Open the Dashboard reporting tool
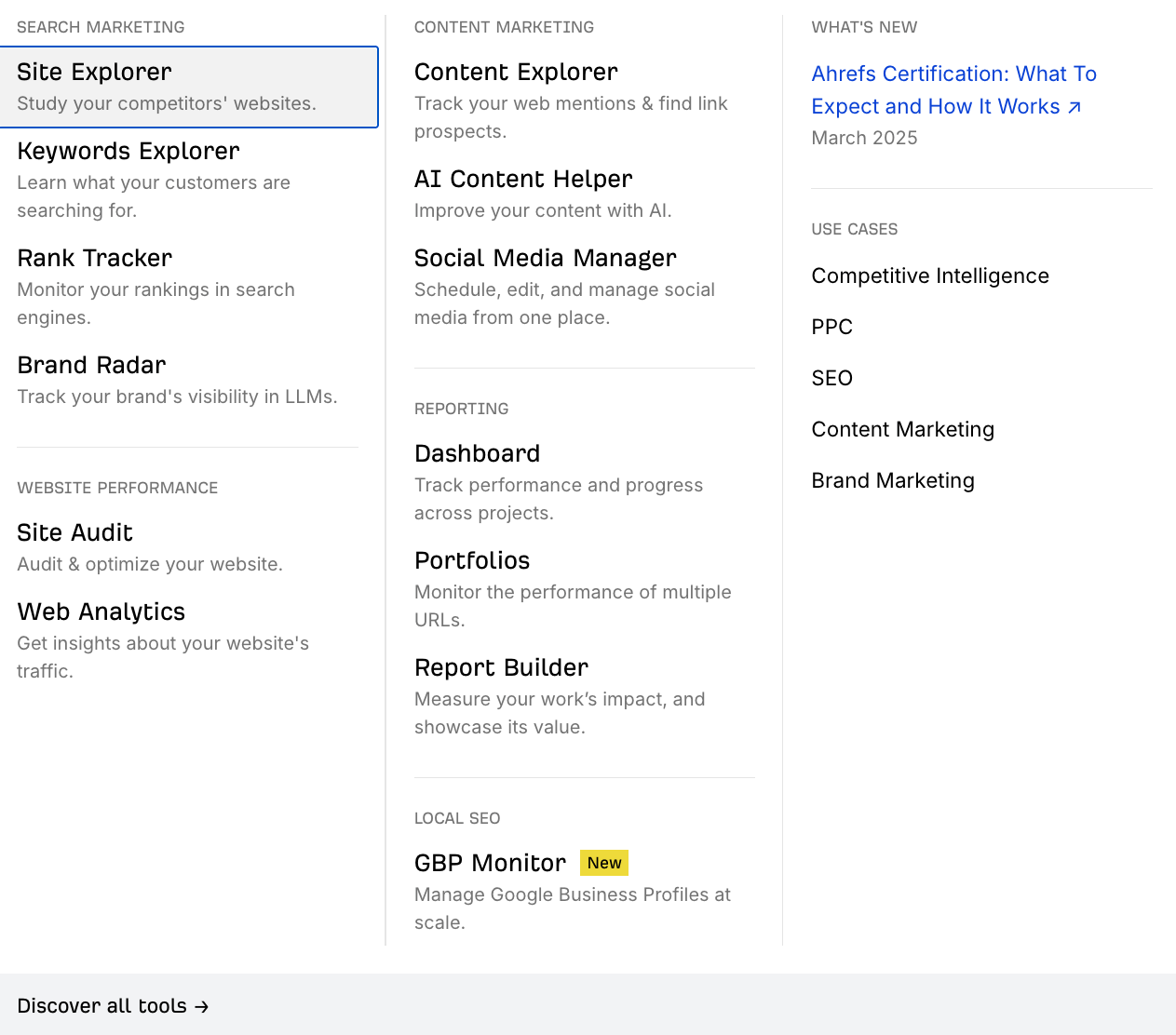 coord(477,453)
